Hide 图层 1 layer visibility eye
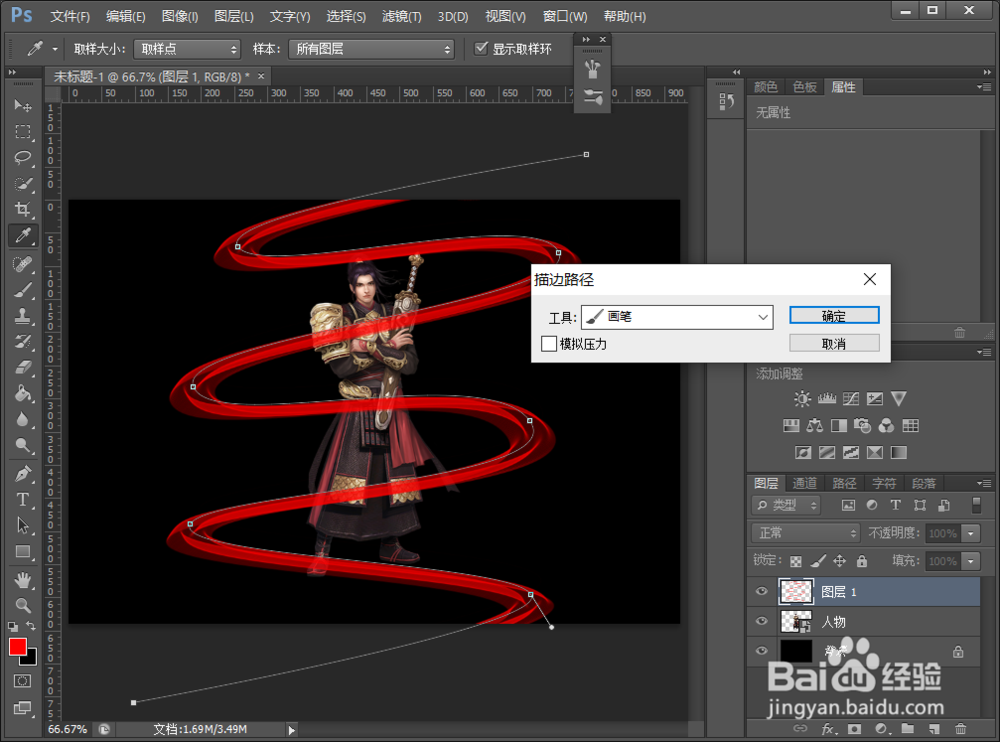The height and width of the screenshot is (742, 1000). 761,591
